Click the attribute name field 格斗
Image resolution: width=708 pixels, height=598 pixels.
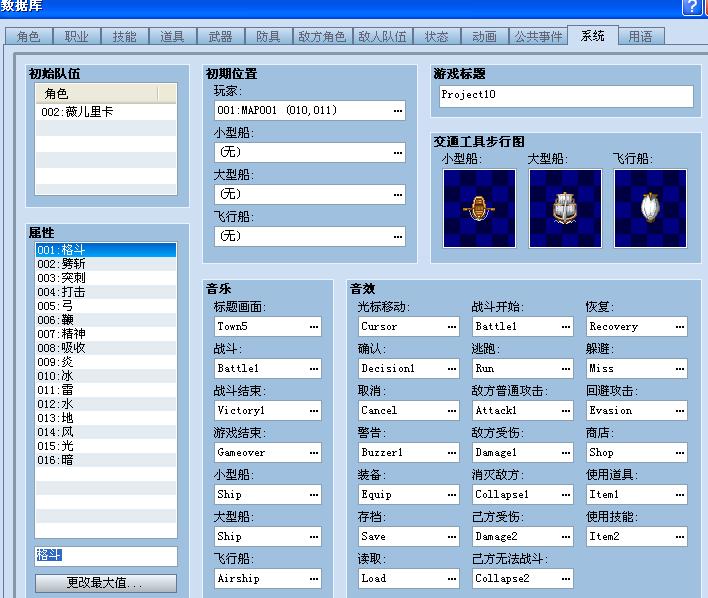tap(106, 556)
